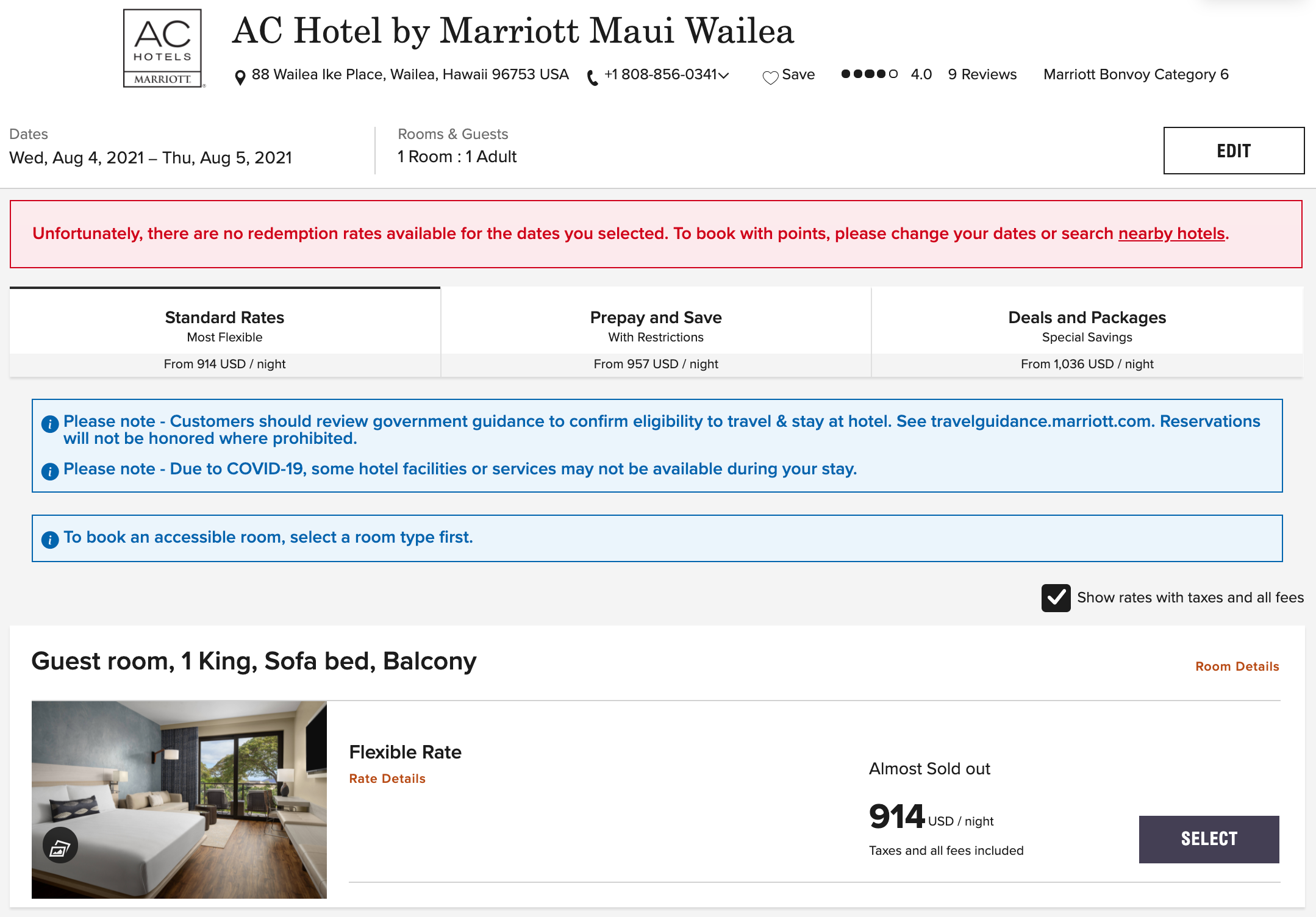1316x917 pixels.
Task: Click the phone handset icon
Action: pyautogui.click(x=592, y=77)
